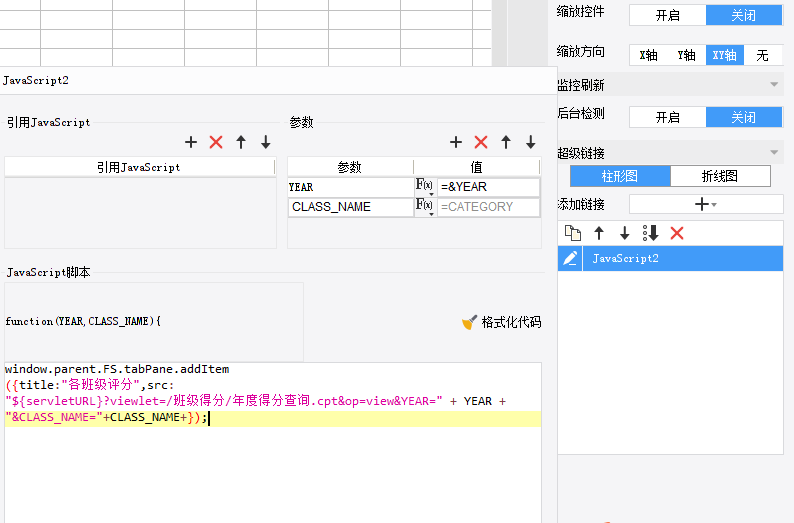Click the 参数 column header
This screenshot has height=523, width=794.
click(x=350, y=167)
